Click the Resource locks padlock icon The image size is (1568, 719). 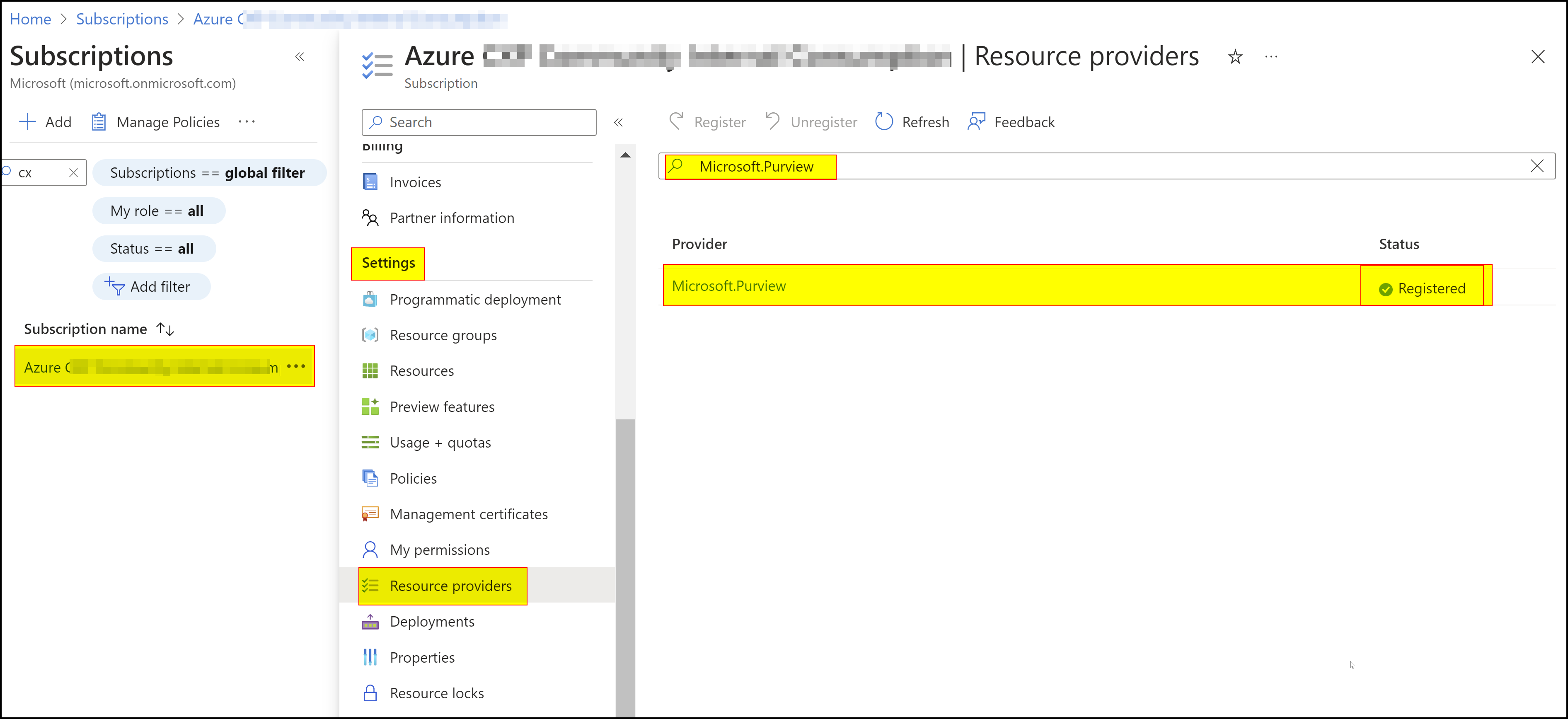tap(370, 693)
